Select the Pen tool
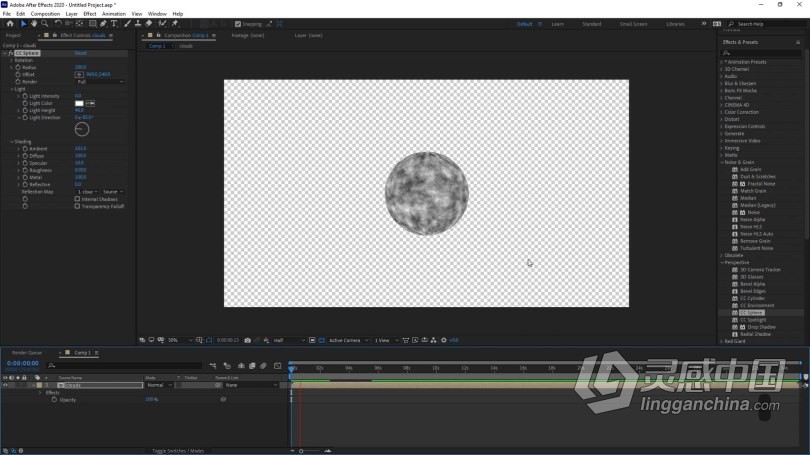The width and height of the screenshot is (810, 455). pyautogui.click(x=103, y=24)
